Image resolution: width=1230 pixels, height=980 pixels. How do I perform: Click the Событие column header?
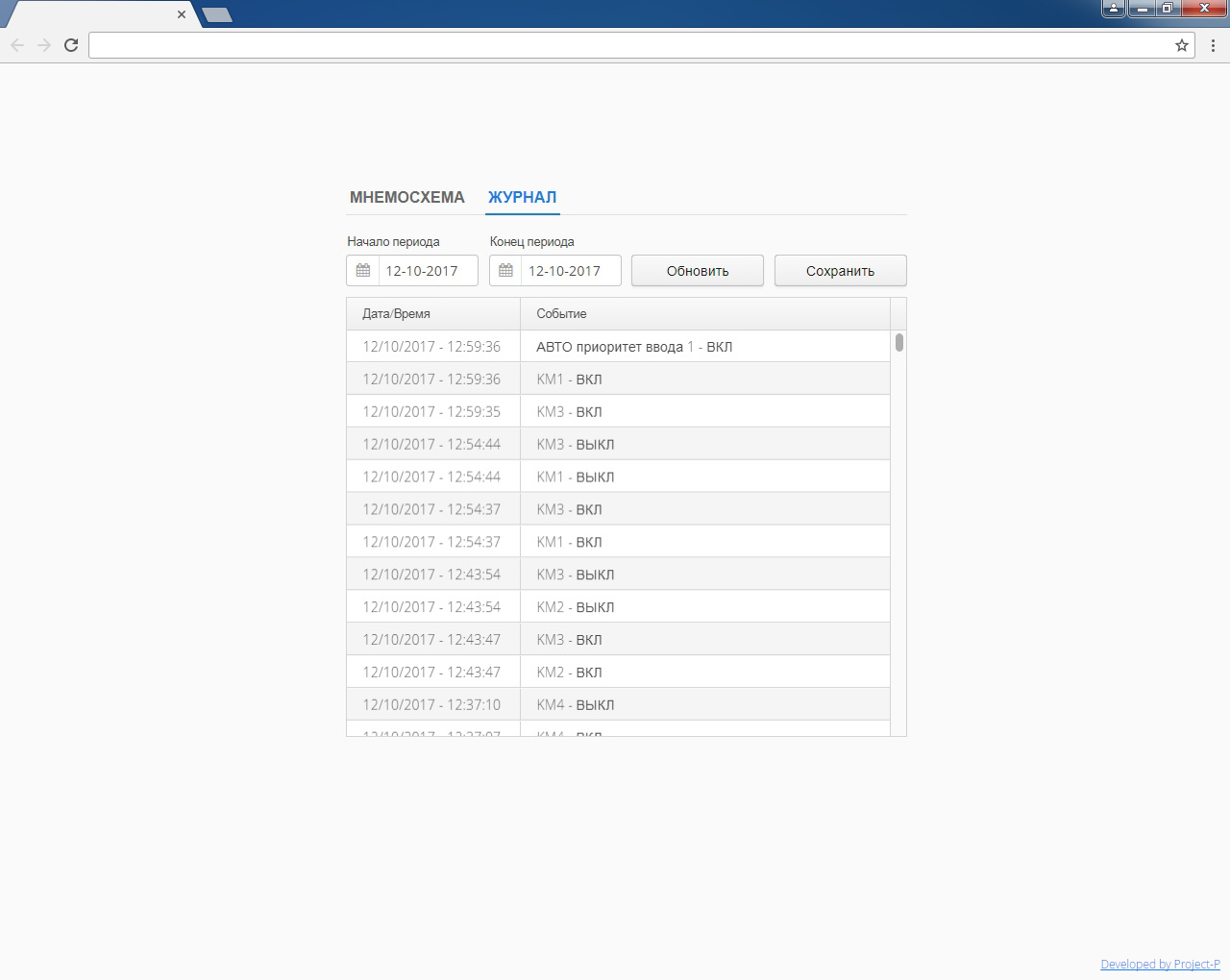click(705, 314)
